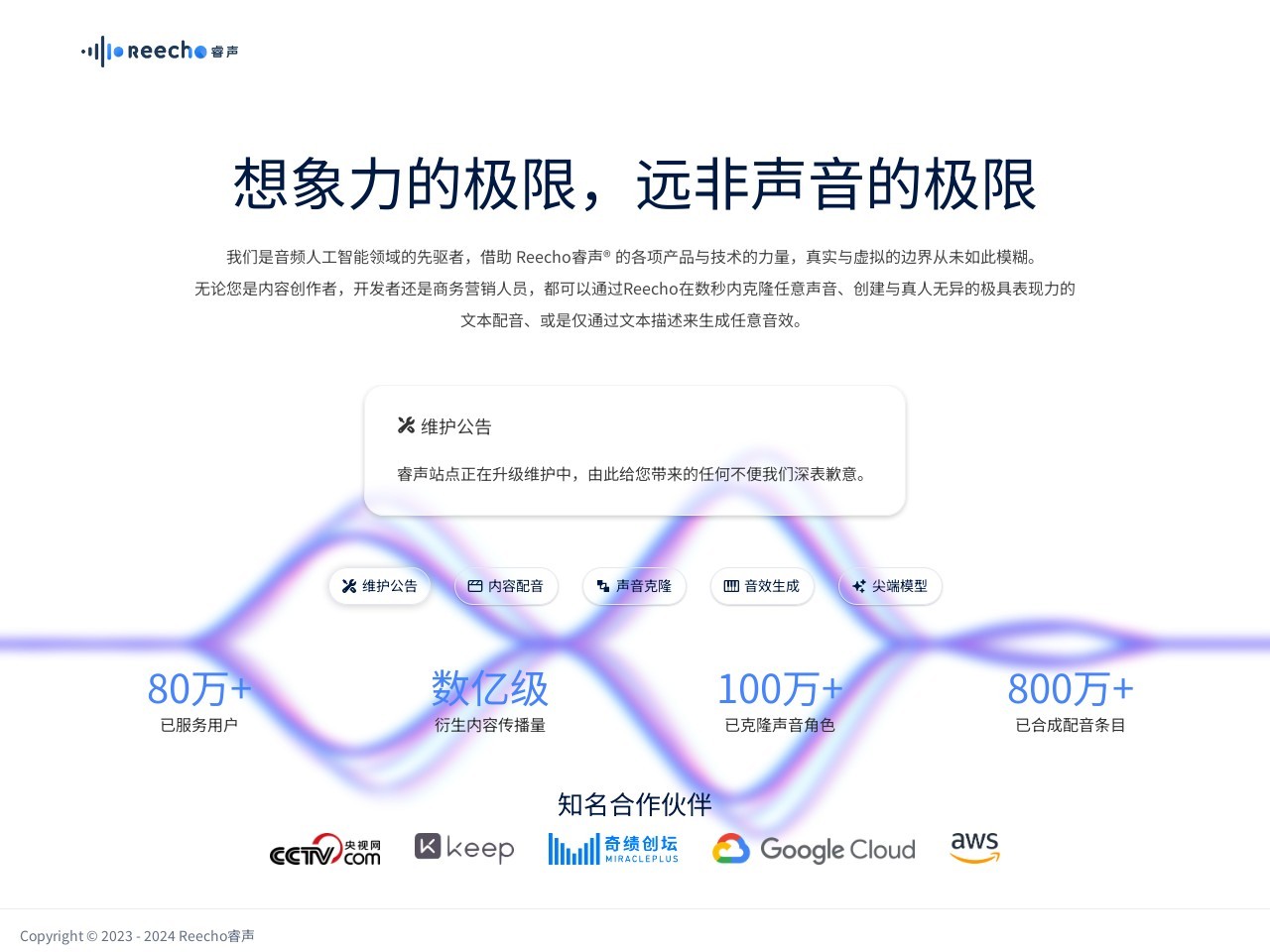Image resolution: width=1270 pixels, height=952 pixels.
Task: Click the Google Cloud partner logo
Action: 814,850
